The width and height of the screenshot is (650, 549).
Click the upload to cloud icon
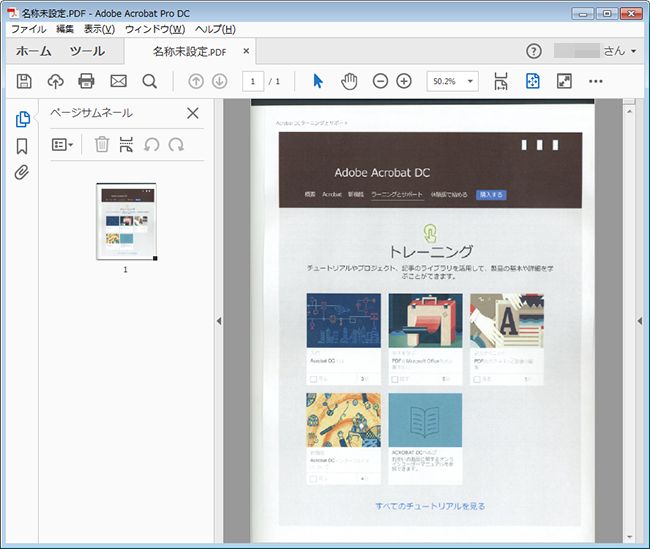pyautogui.click(x=56, y=81)
